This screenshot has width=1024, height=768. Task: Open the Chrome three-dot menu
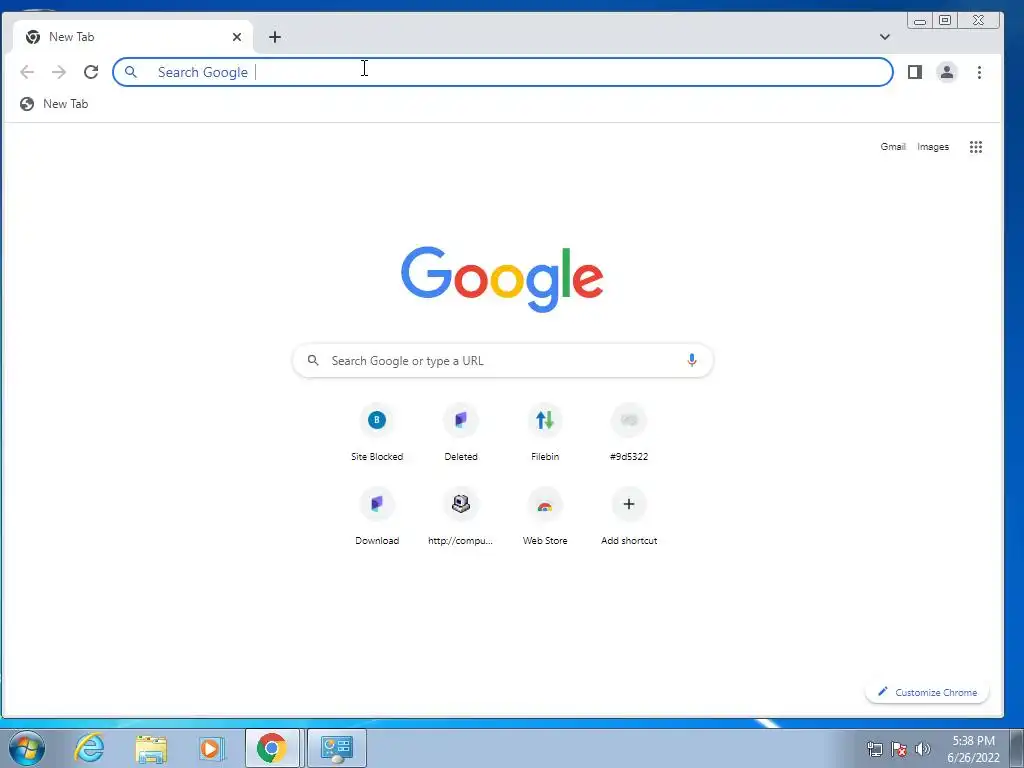click(x=979, y=72)
